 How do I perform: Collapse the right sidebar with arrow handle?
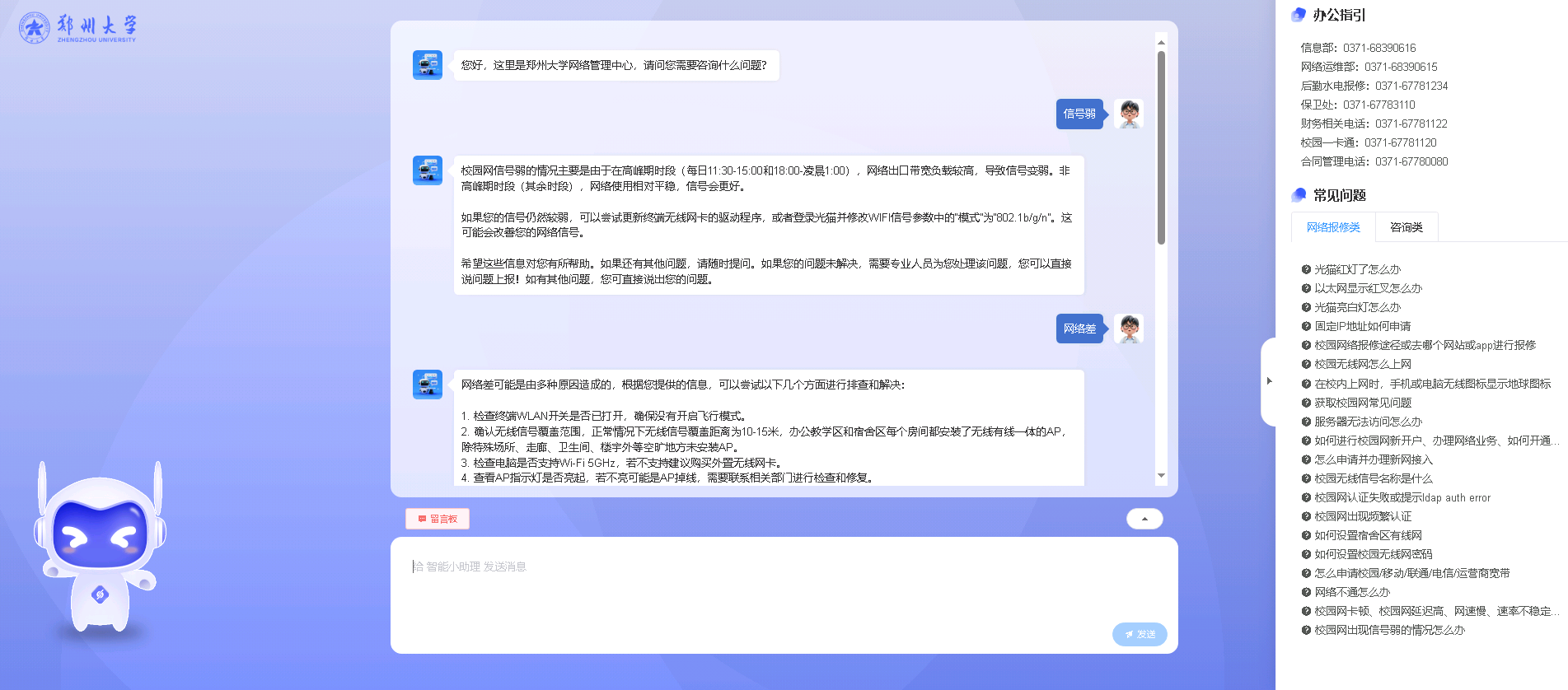(1269, 381)
